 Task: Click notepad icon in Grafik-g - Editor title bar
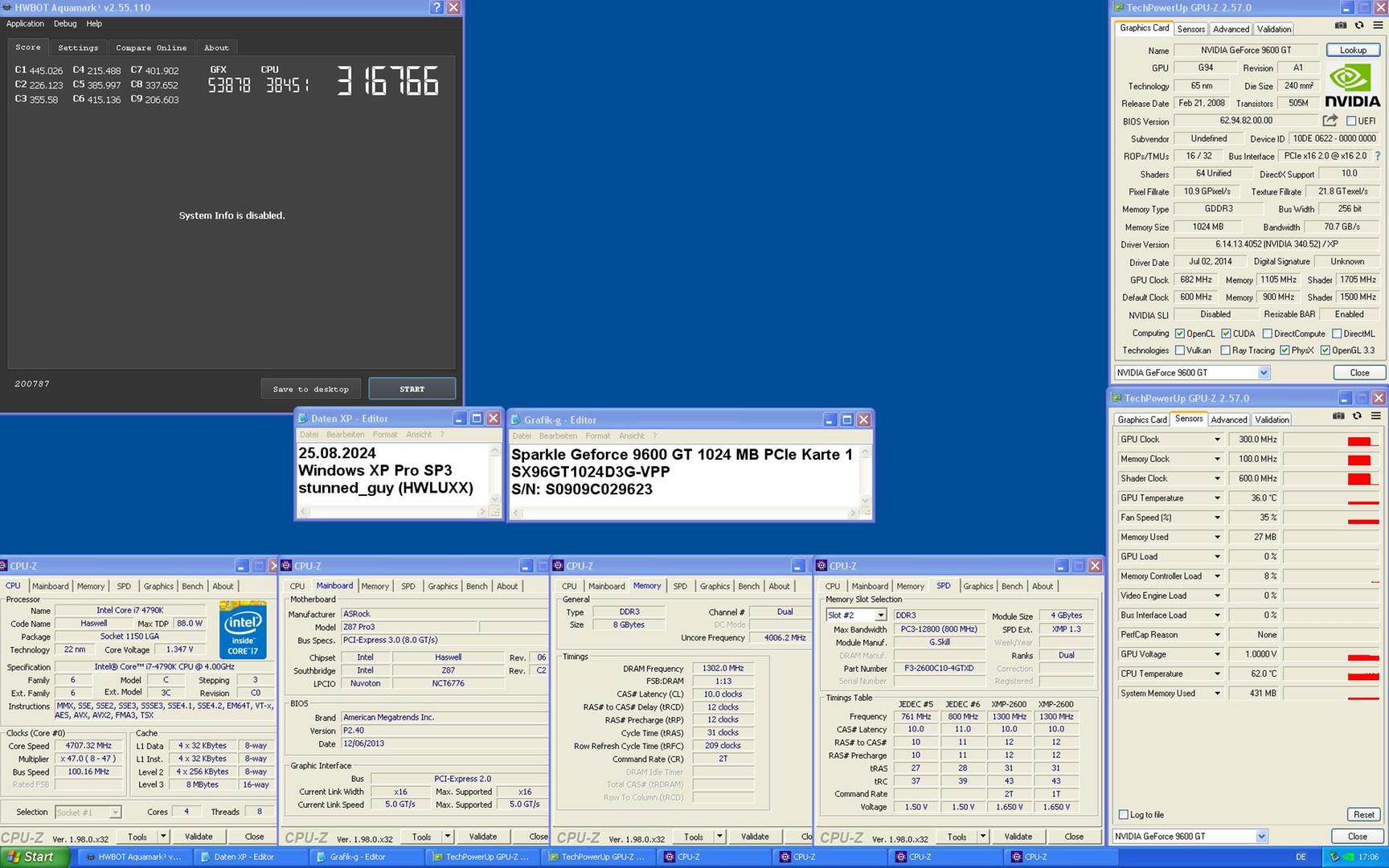tap(516, 420)
